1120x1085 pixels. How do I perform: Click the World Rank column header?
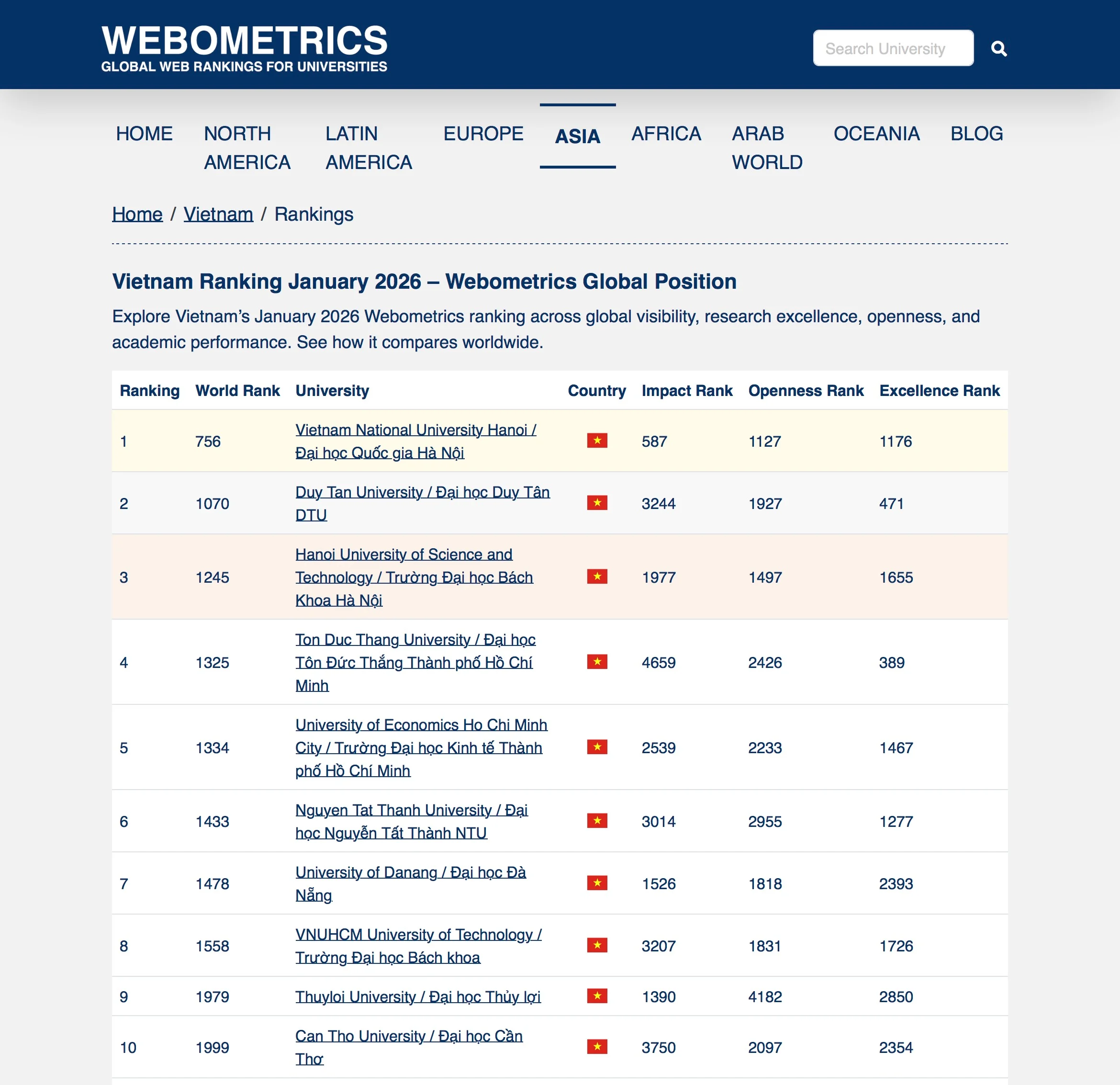237,390
